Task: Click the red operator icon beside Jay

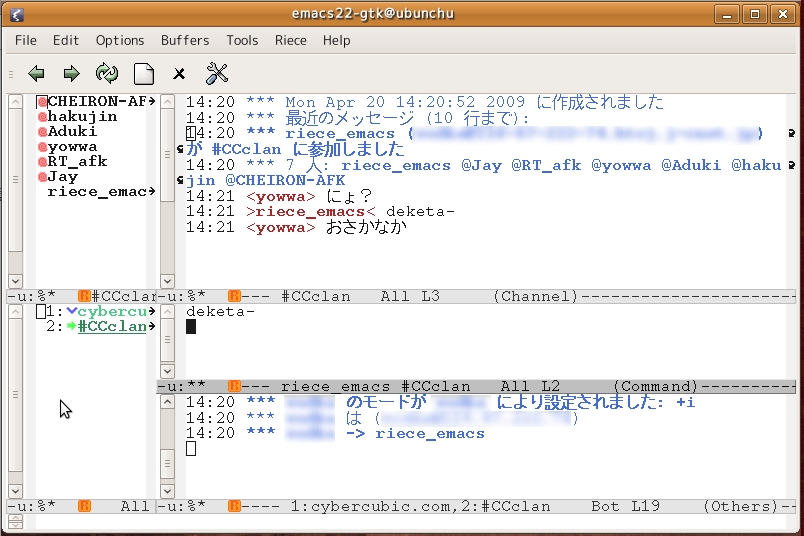Action: (x=43, y=177)
